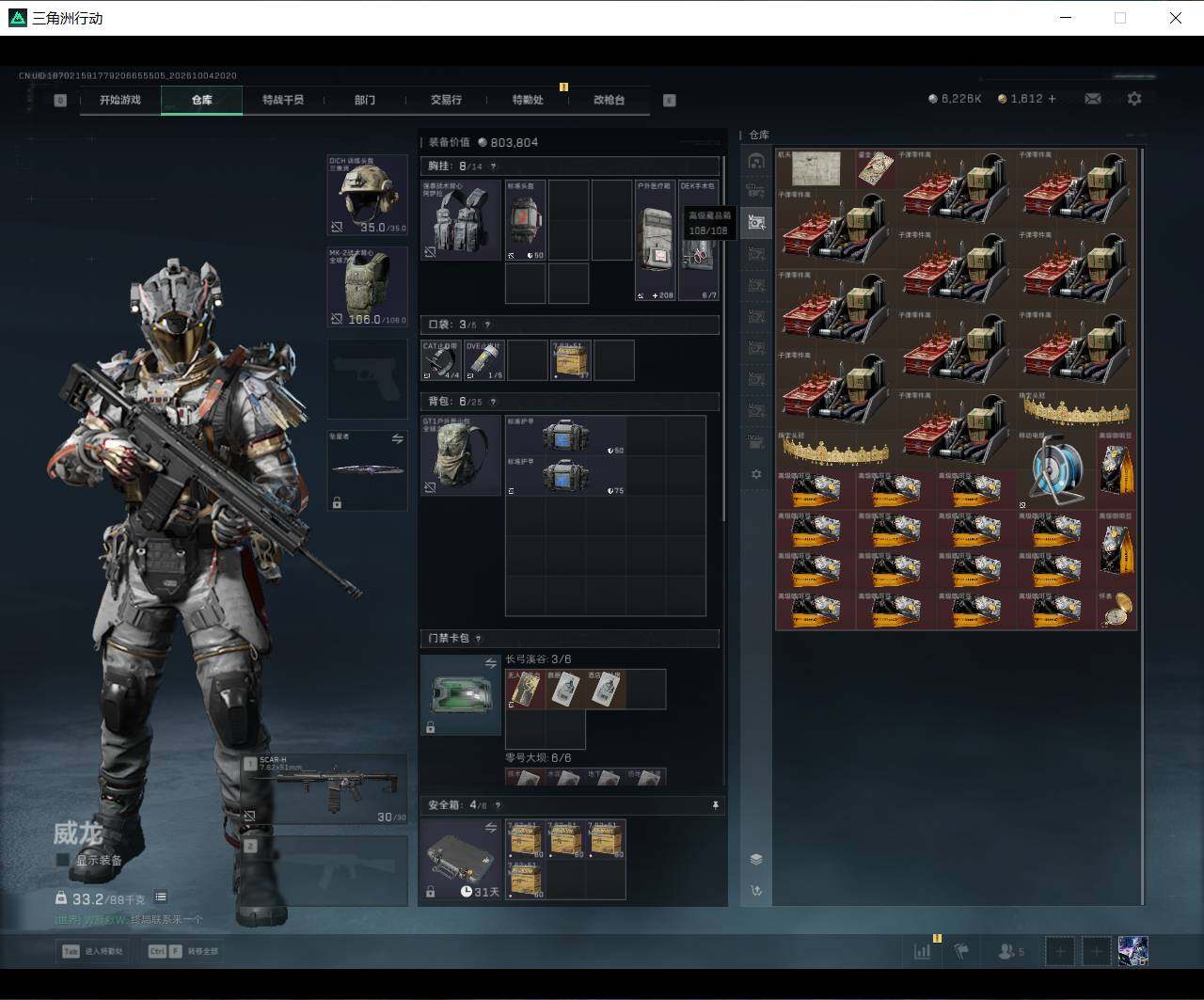Viewport: 1204px width, 1000px height.
Task: Swap the safe box via swap arrows
Action: 490,828
